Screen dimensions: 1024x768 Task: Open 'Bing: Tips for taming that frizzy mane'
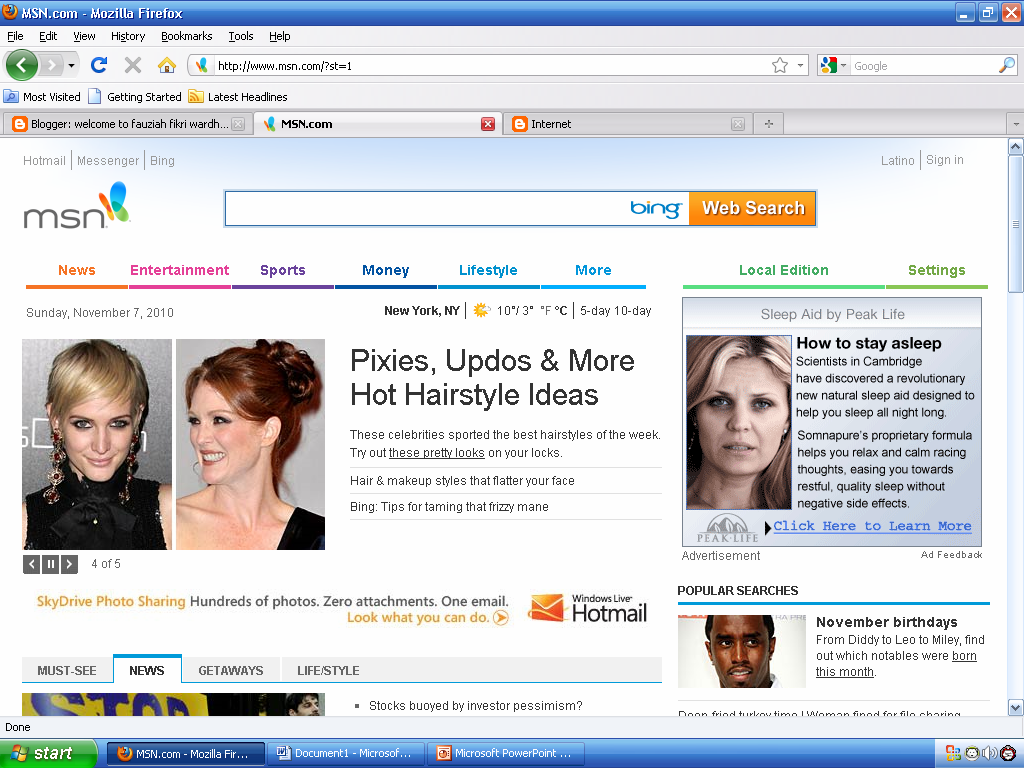click(x=449, y=507)
